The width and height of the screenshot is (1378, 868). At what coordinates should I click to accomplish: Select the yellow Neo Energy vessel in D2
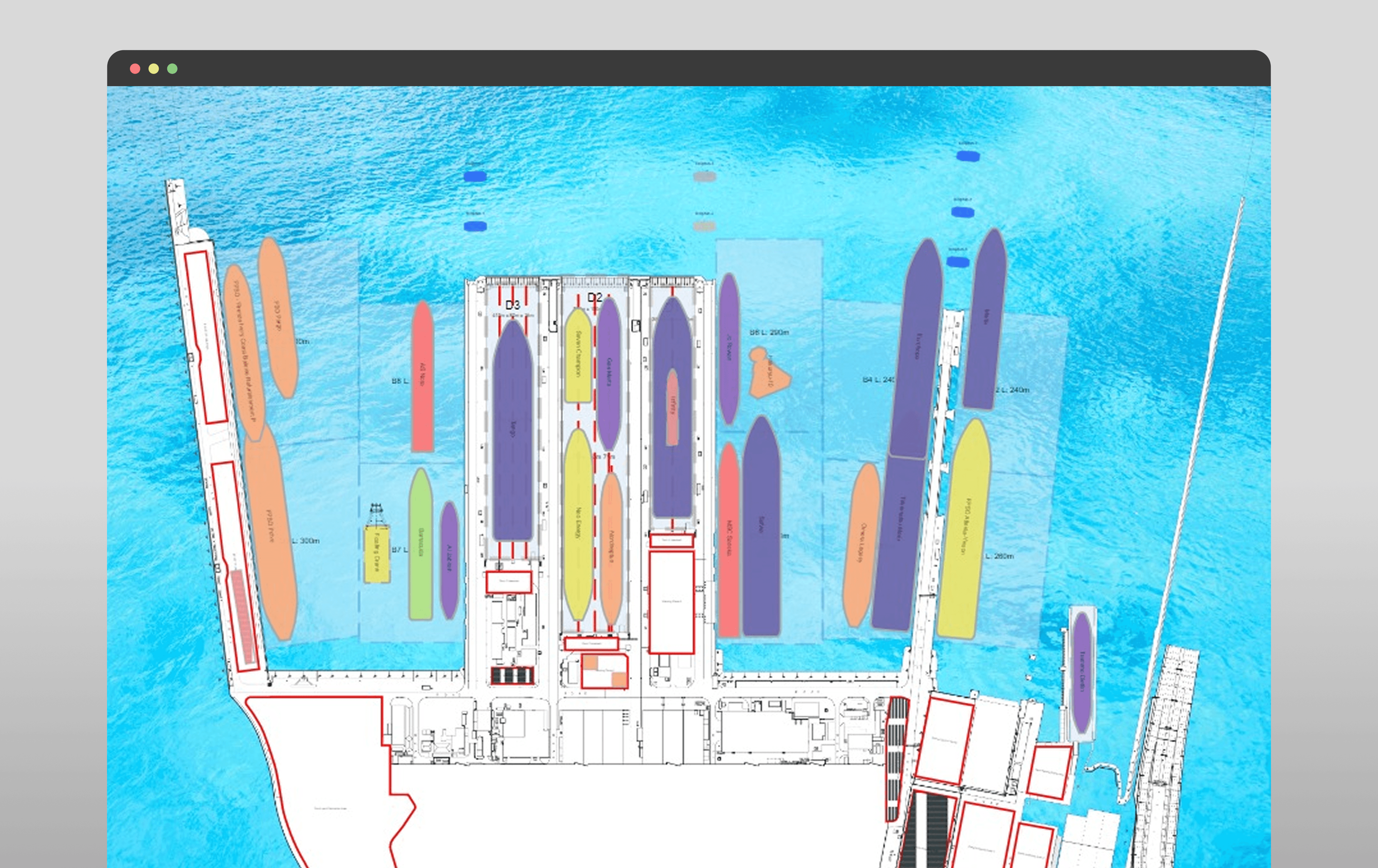(577, 525)
